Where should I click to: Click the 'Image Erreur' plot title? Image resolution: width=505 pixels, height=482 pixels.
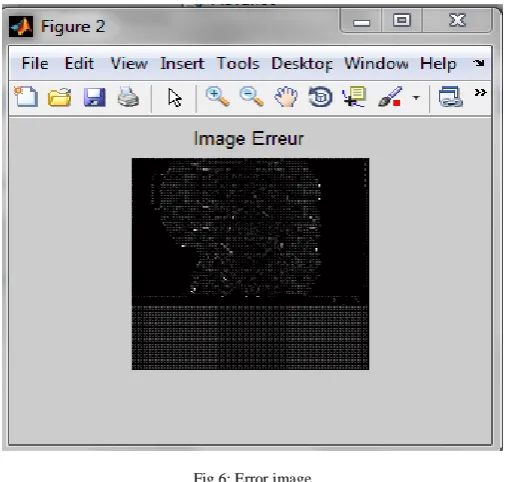pos(249,138)
